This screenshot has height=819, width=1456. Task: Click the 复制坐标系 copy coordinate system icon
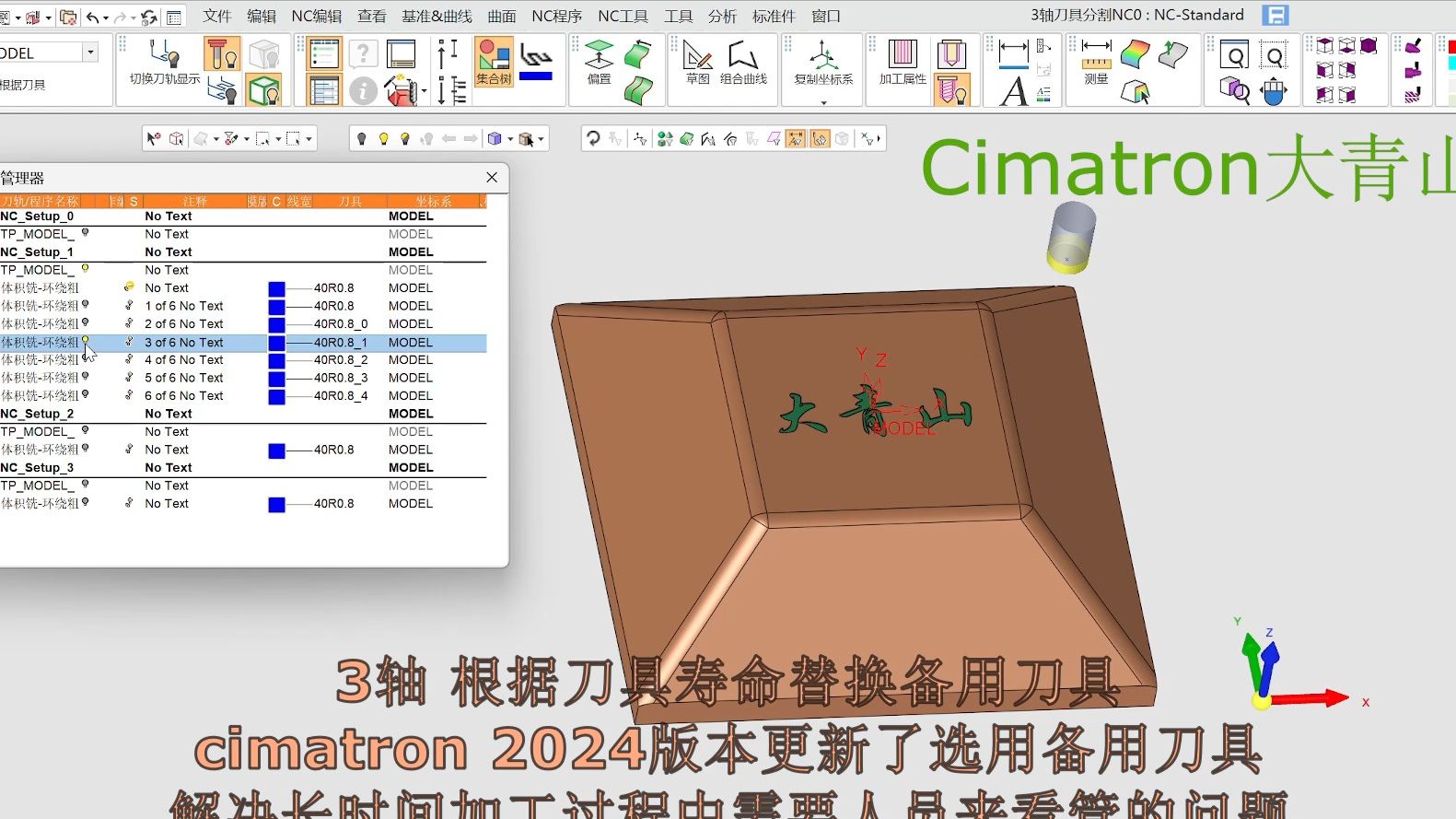tap(823, 55)
